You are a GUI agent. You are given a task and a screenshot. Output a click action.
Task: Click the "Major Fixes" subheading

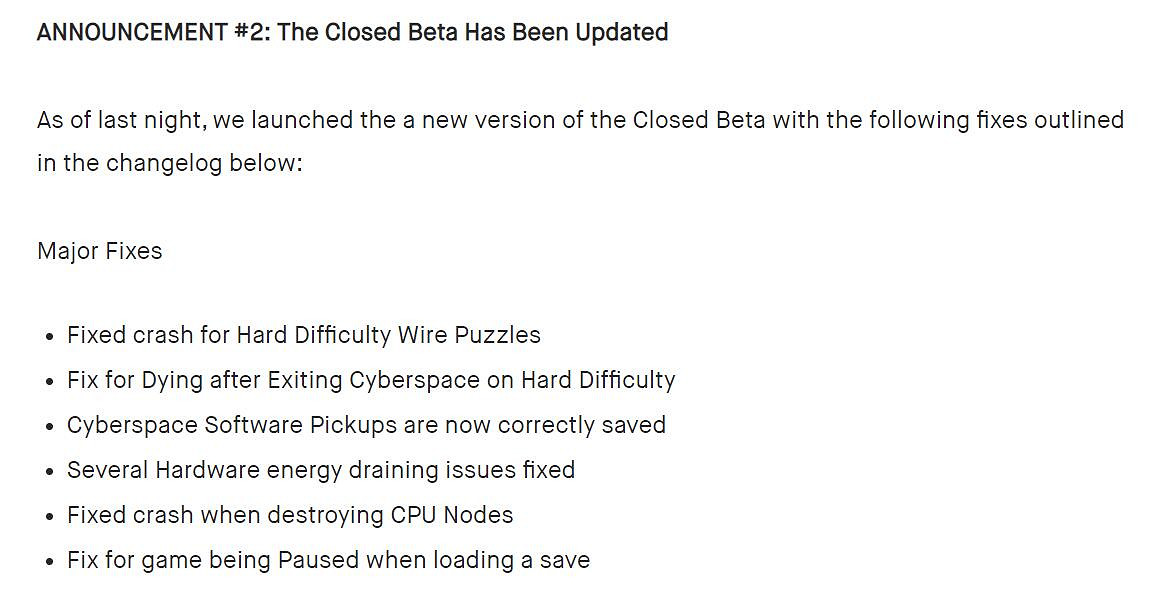(99, 250)
